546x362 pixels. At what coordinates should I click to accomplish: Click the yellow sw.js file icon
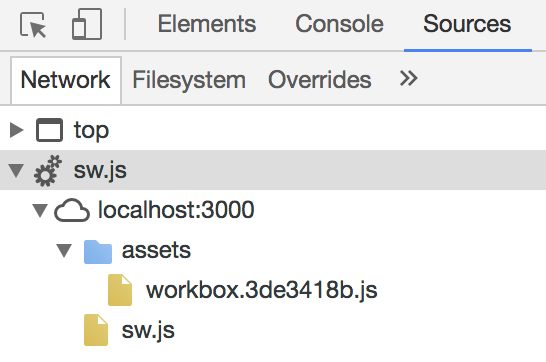pyautogui.click(x=96, y=330)
